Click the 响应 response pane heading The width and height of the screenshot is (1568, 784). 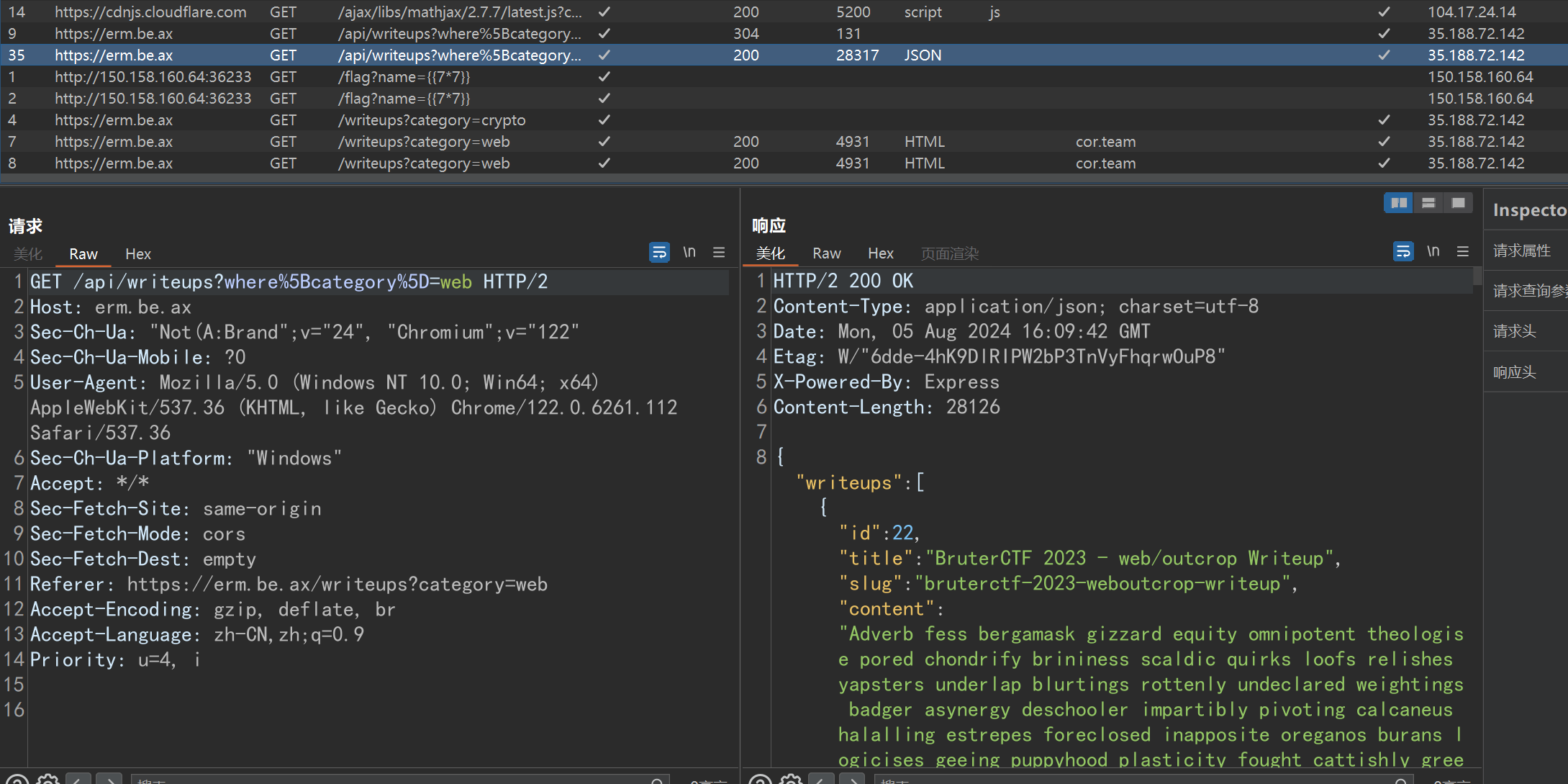point(769,225)
